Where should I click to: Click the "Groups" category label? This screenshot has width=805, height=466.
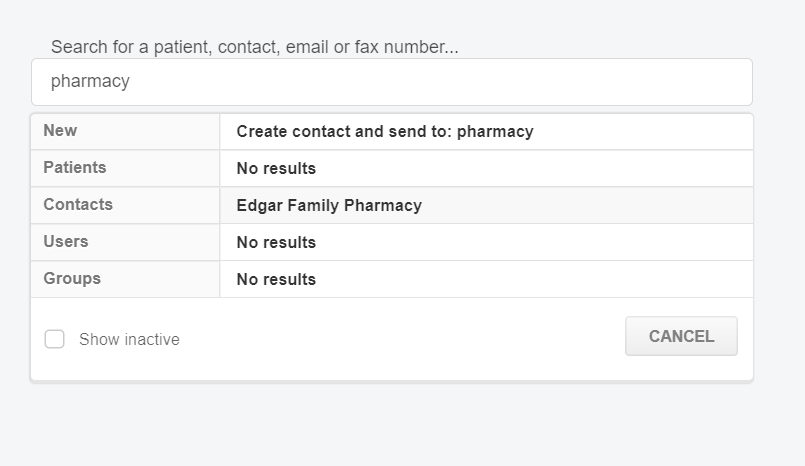point(72,279)
